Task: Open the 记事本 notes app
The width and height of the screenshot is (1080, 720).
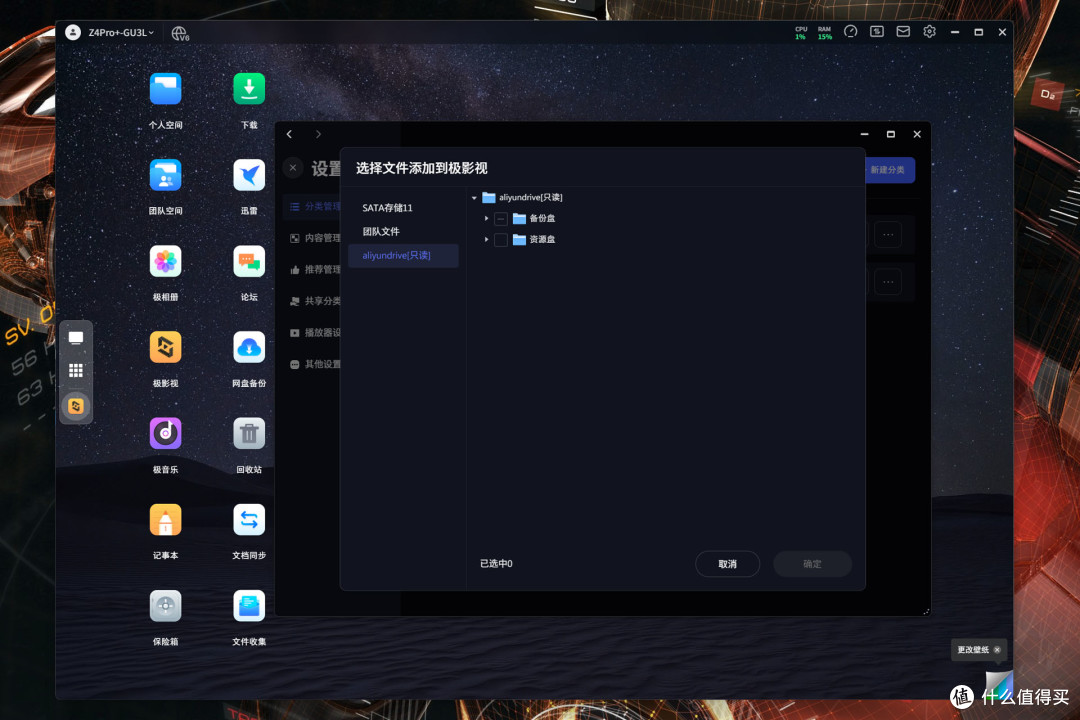Action: click(165, 520)
